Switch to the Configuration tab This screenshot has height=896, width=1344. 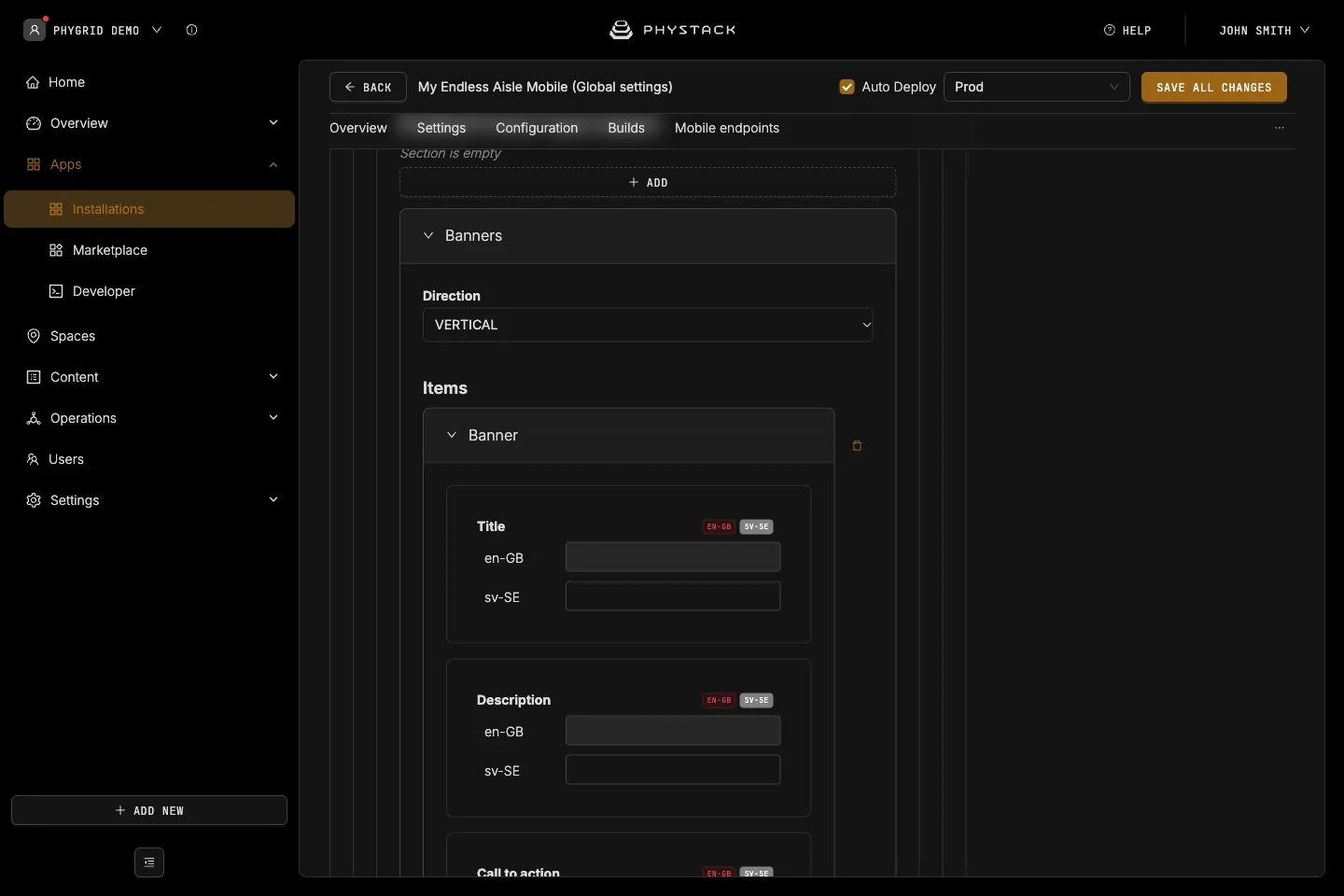pyautogui.click(x=537, y=128)
